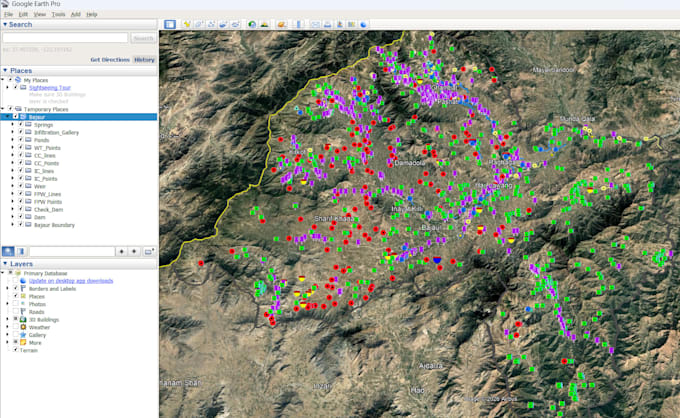
Task: Click the Email toolbar icon
Action: click(x=315, y=24)
